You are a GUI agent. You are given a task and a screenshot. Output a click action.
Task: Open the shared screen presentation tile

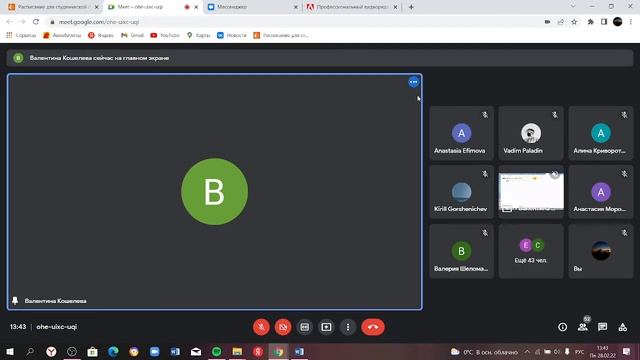531,192
